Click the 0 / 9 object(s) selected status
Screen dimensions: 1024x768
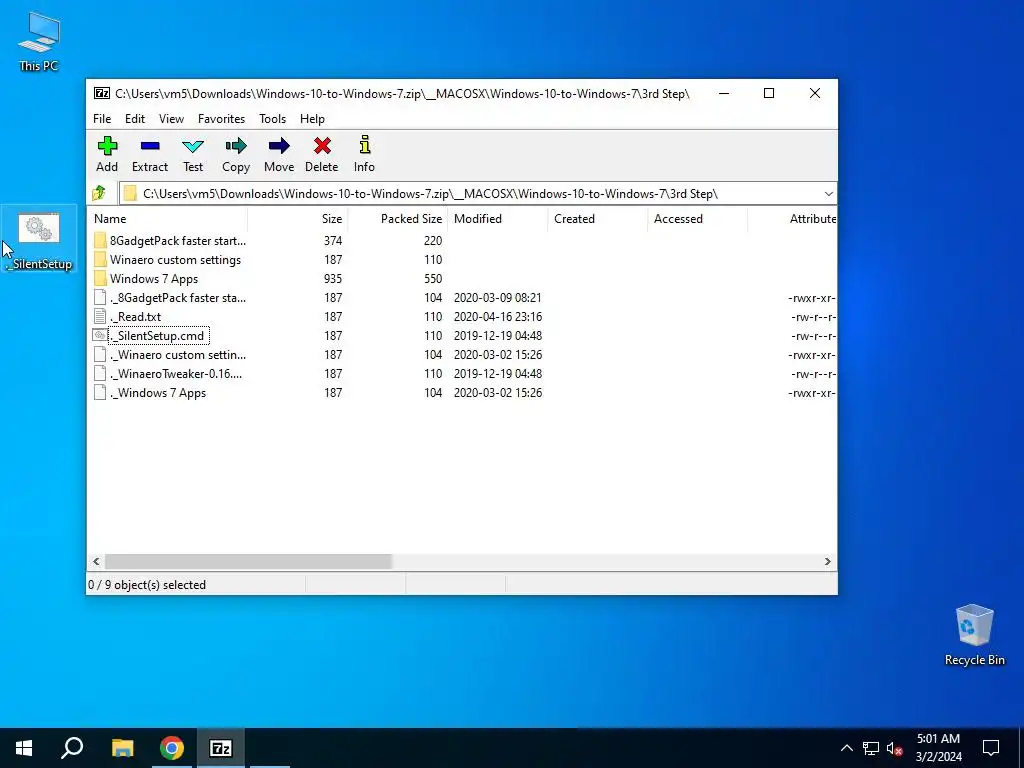147,584
